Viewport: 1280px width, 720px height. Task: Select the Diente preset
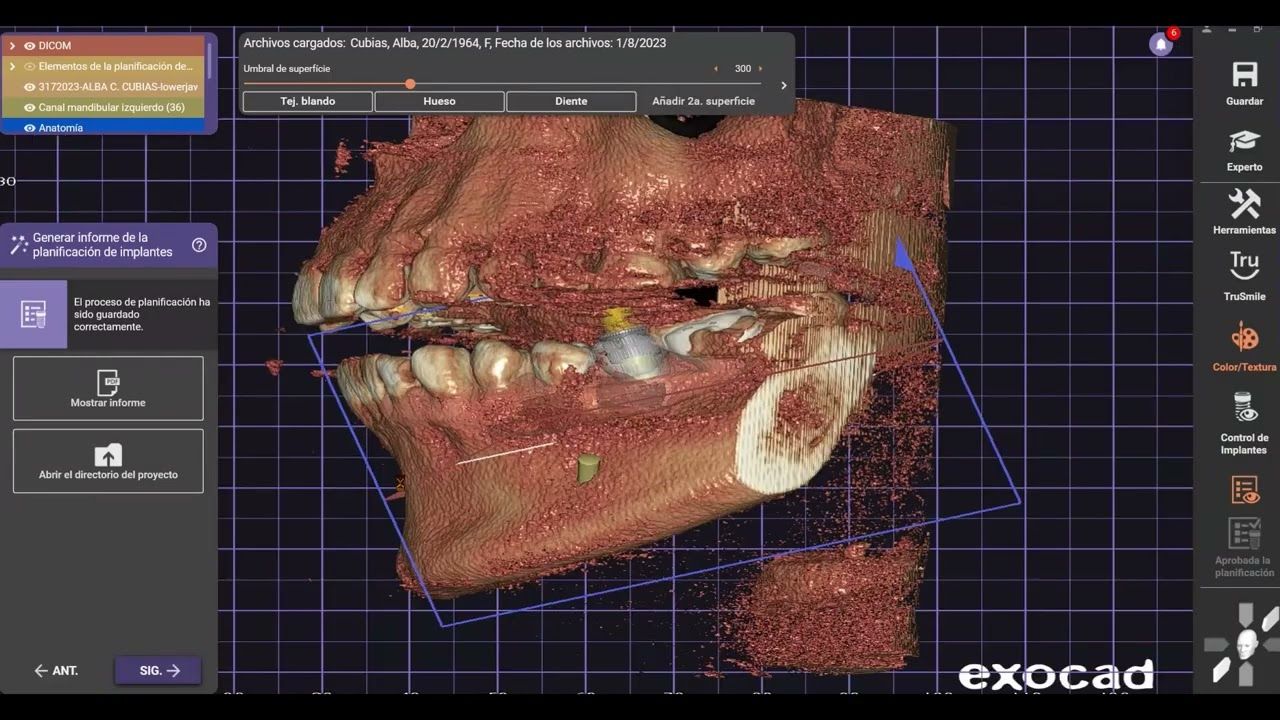[x=571, y=101]
